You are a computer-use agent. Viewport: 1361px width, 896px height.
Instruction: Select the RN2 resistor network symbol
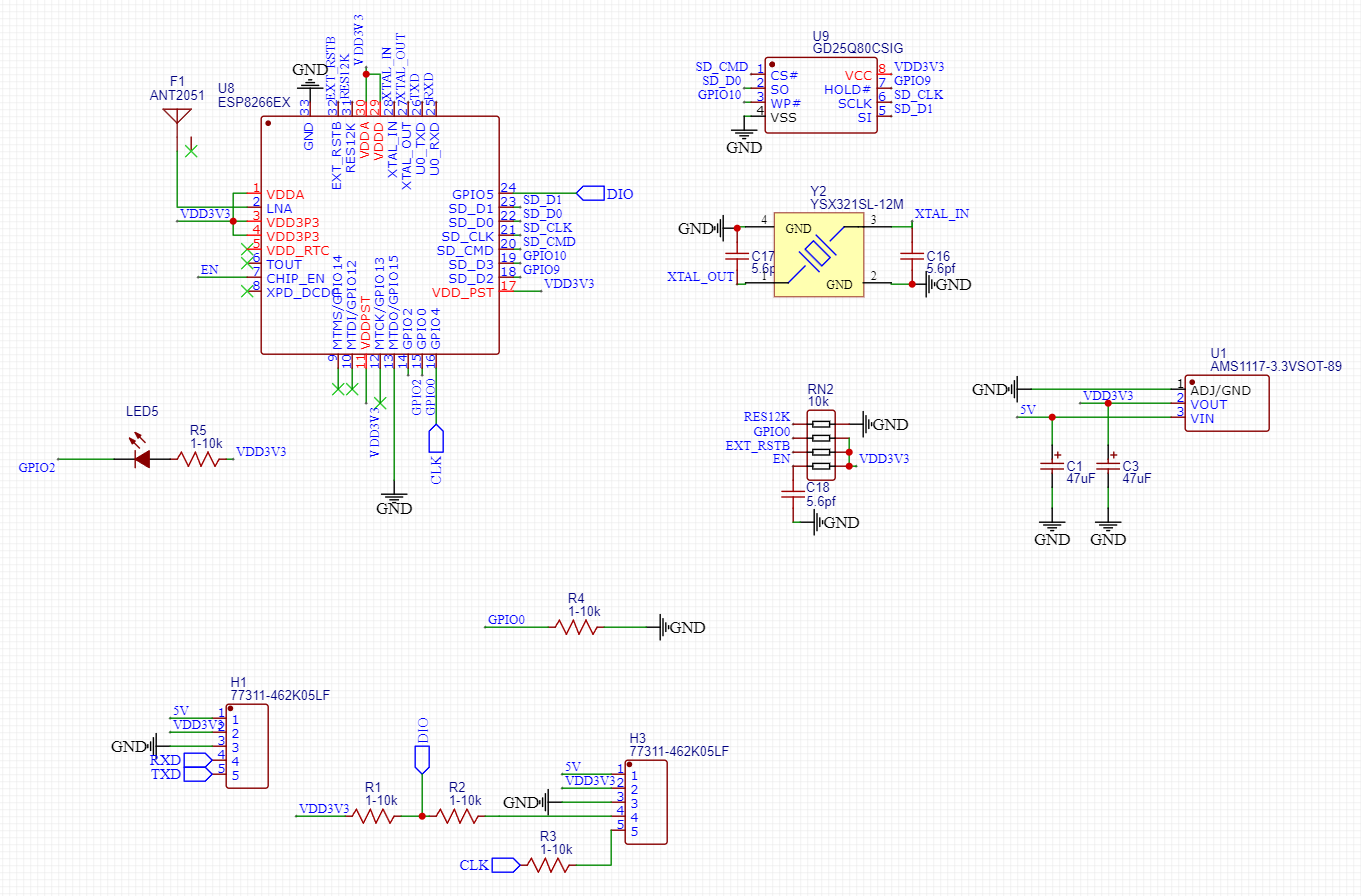(x=821, y=445)
